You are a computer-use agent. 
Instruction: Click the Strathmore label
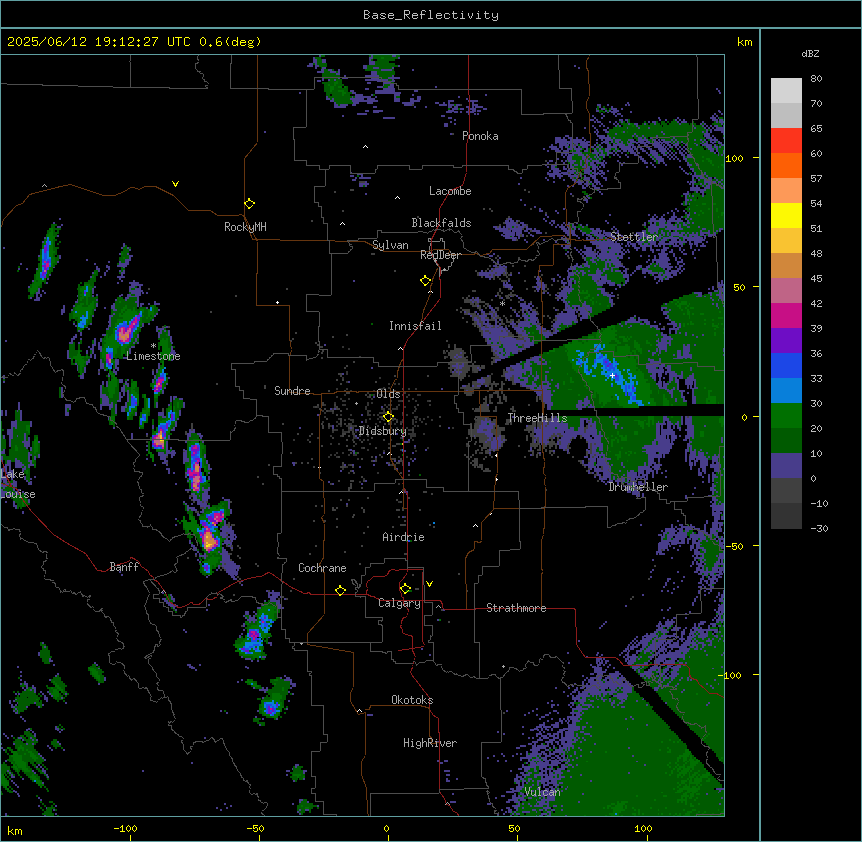pos(516,608)
